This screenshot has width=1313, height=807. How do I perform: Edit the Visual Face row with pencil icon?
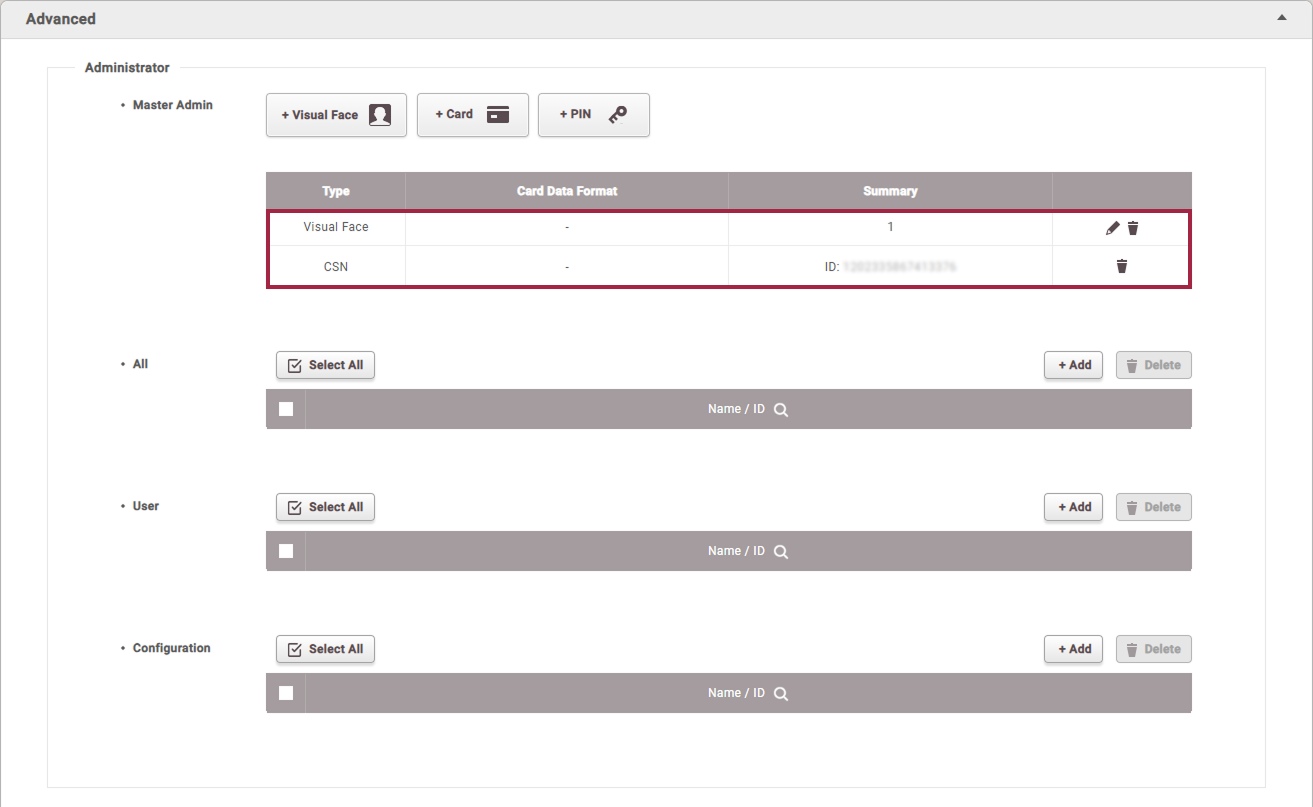coord(1112,228)
